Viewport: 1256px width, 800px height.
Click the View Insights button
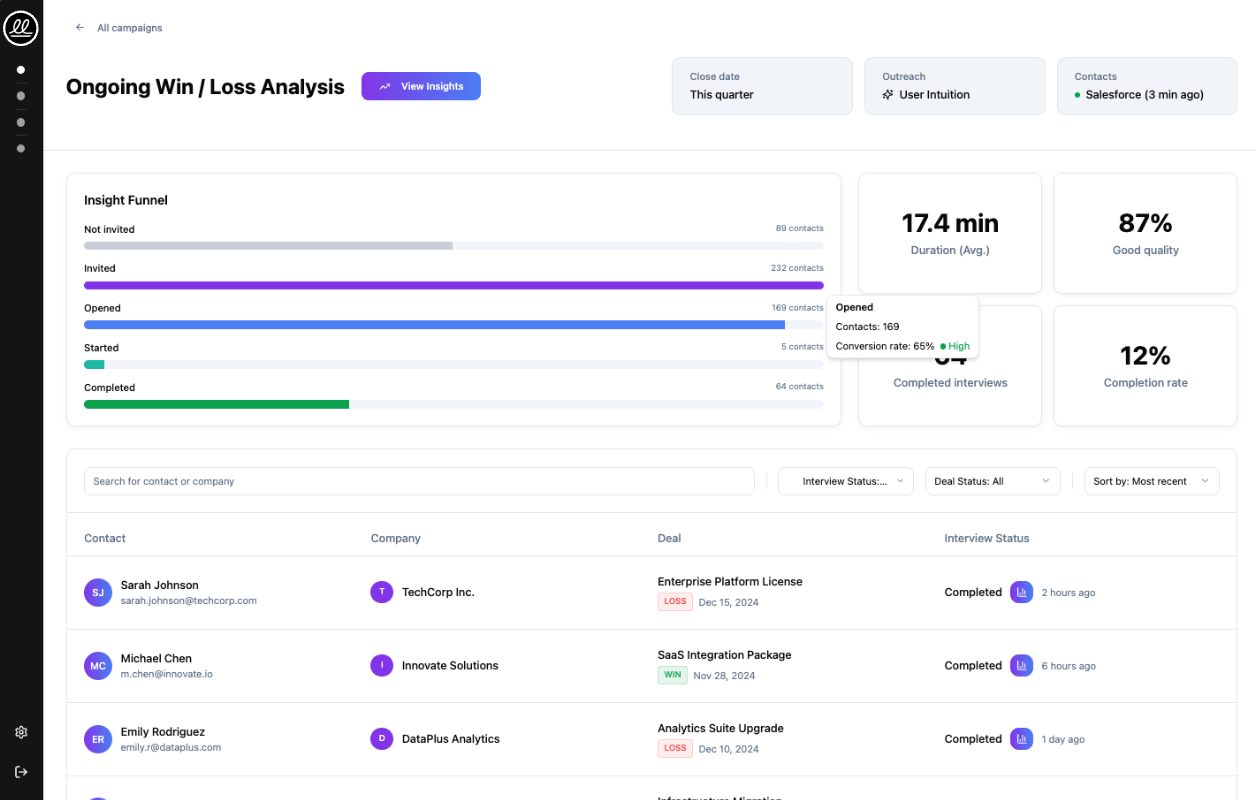(421, 87)
